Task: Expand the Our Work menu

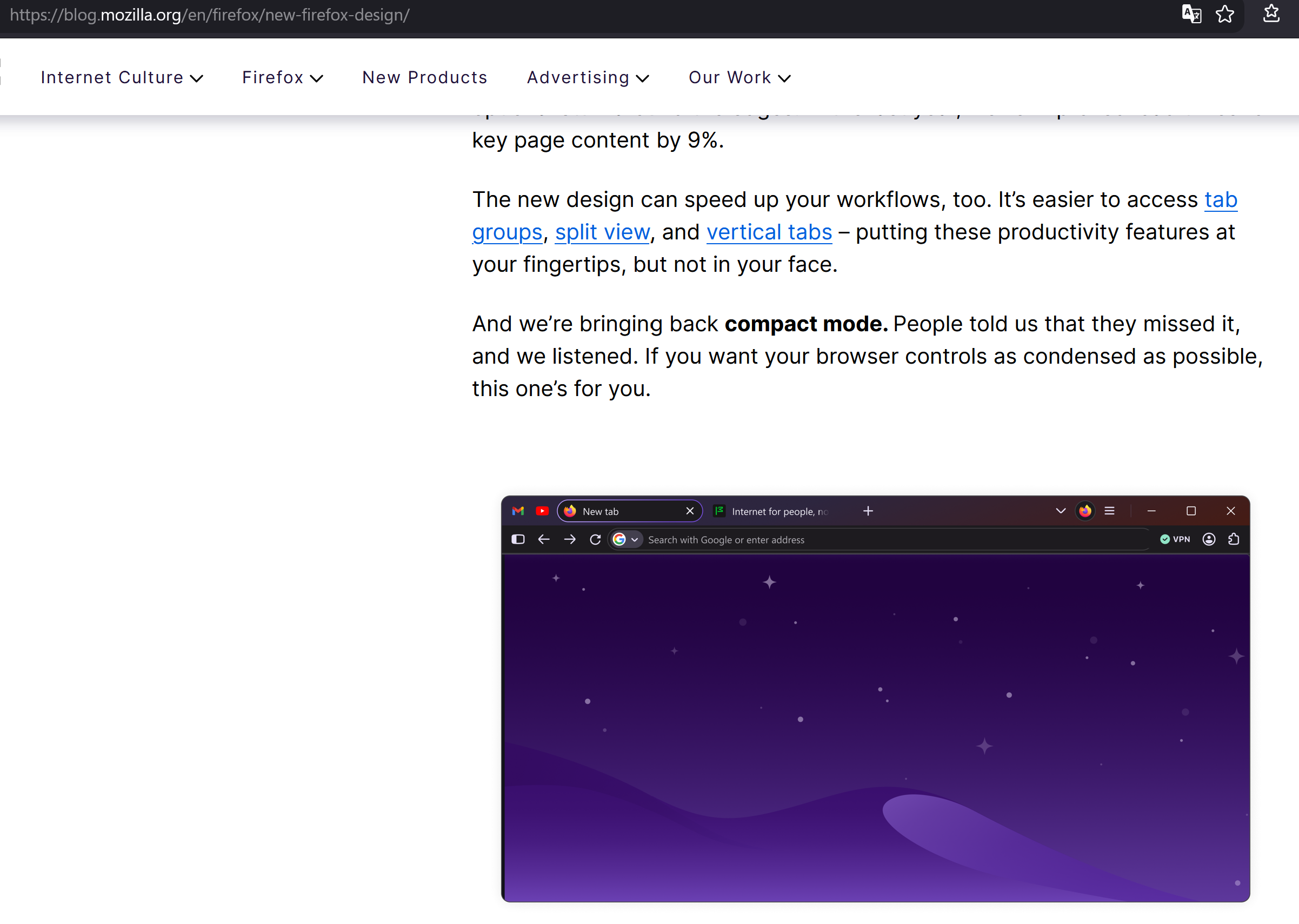Action: pyautogui.click(x=740, y=77)
